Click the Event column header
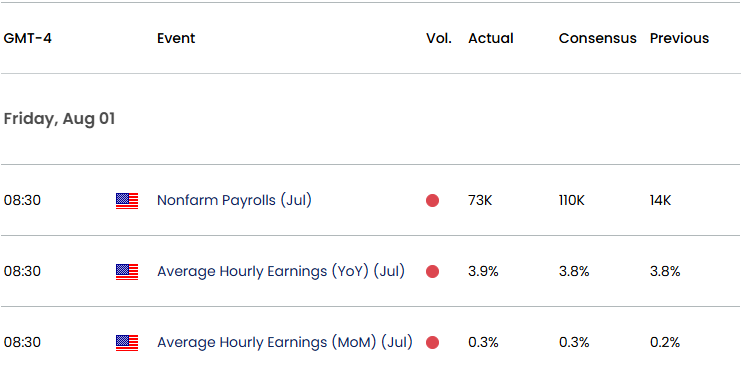Screen dimensions: 741x370 coord(176,38)
